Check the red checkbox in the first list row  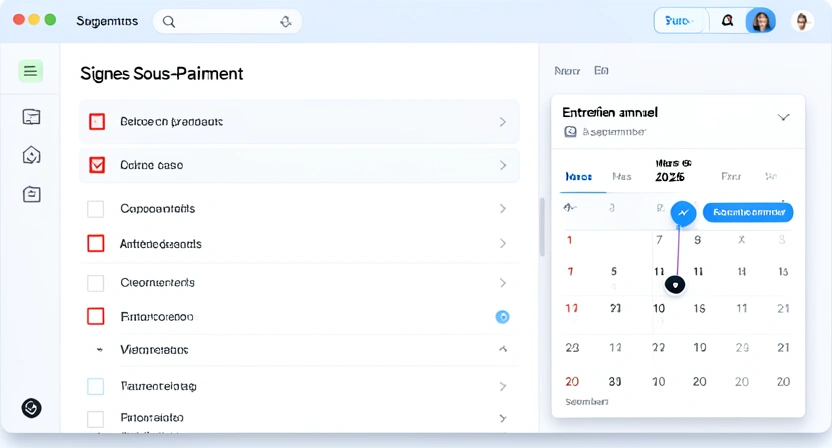pos(97,122)
